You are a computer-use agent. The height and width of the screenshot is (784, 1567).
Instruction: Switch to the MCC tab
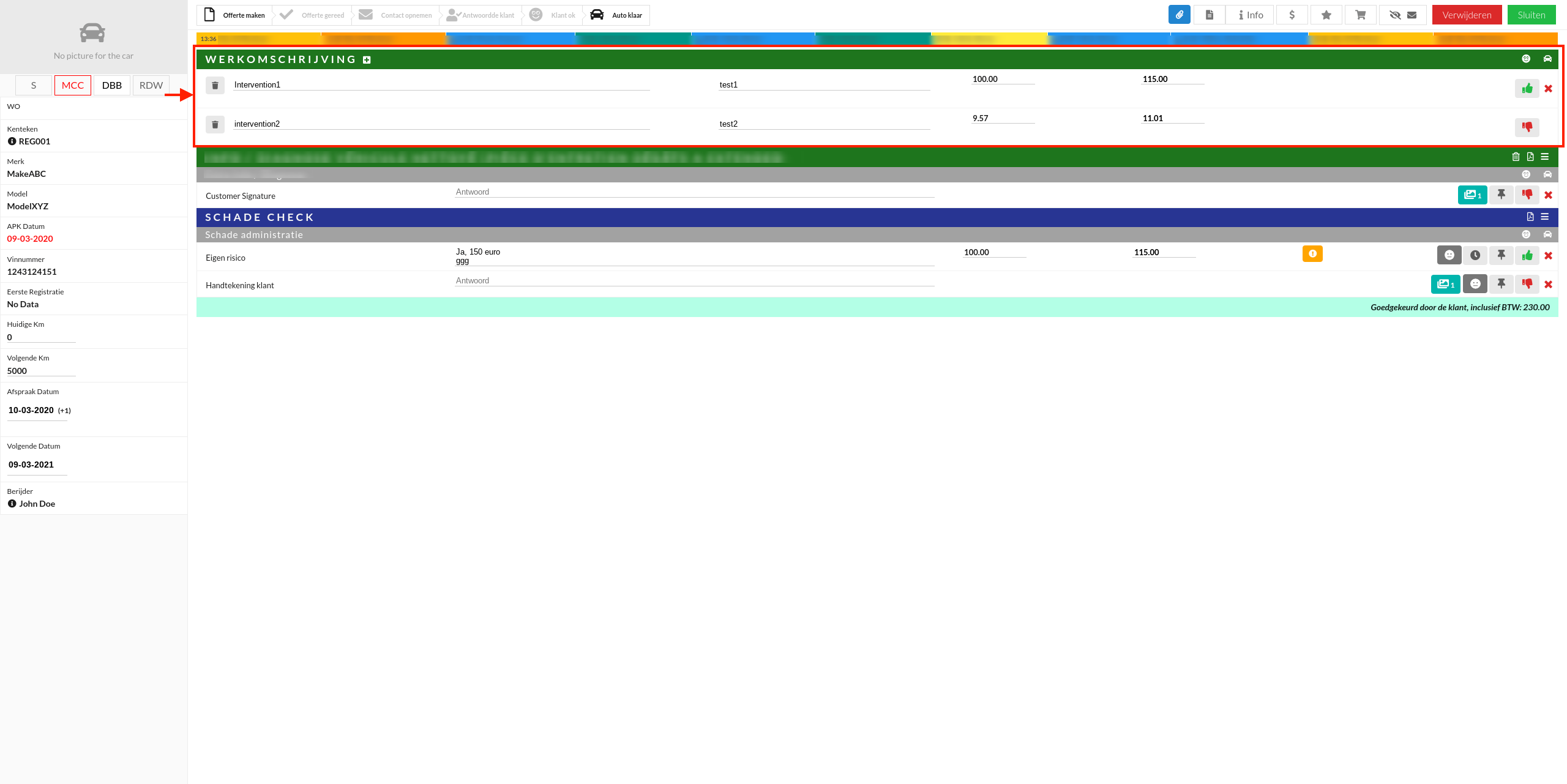click(x=73, y=85)
